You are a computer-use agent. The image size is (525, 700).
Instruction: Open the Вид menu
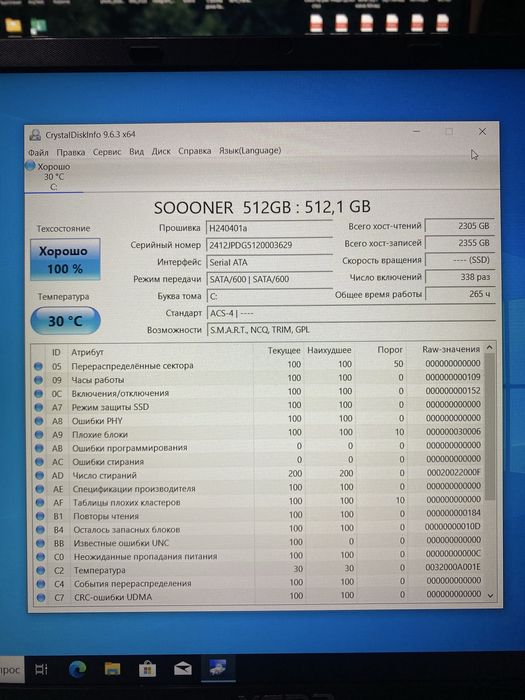tap(137, 151)
